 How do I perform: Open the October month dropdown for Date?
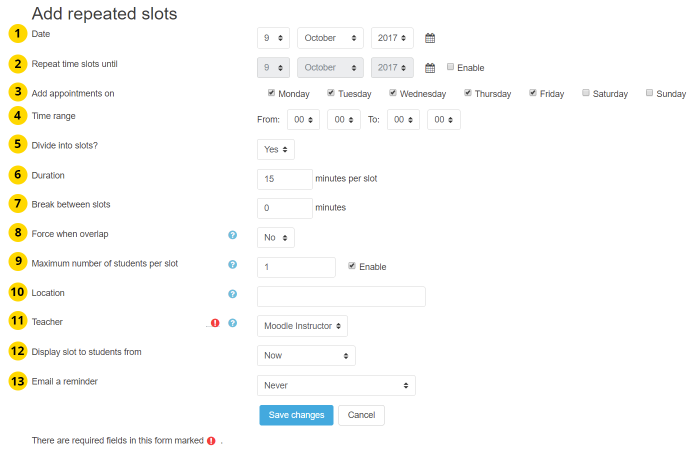click(x=330, y=38)
